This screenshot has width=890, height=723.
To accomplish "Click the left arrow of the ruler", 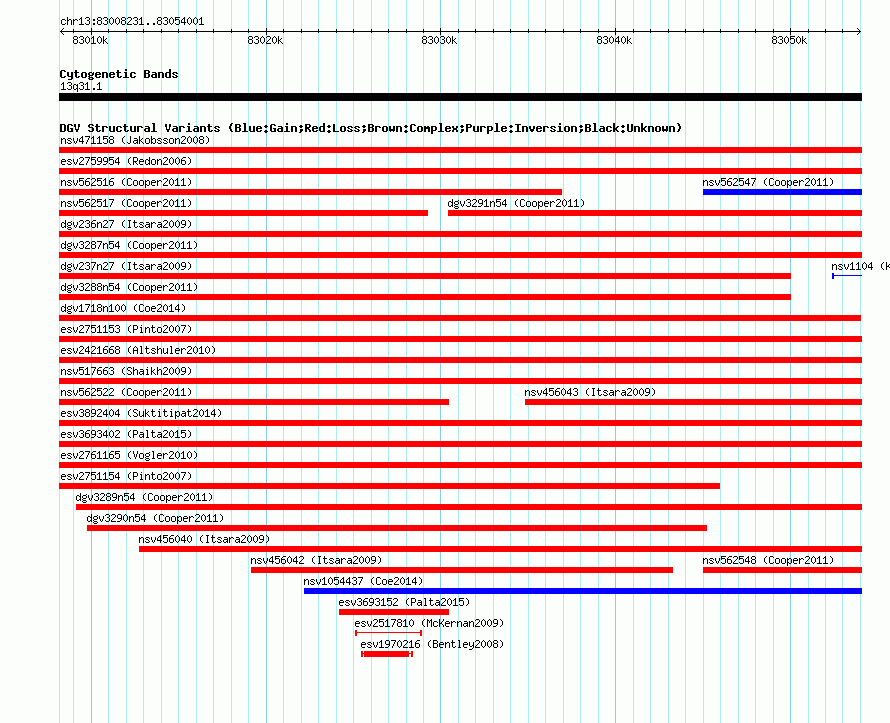I will [x=62, y=31].
